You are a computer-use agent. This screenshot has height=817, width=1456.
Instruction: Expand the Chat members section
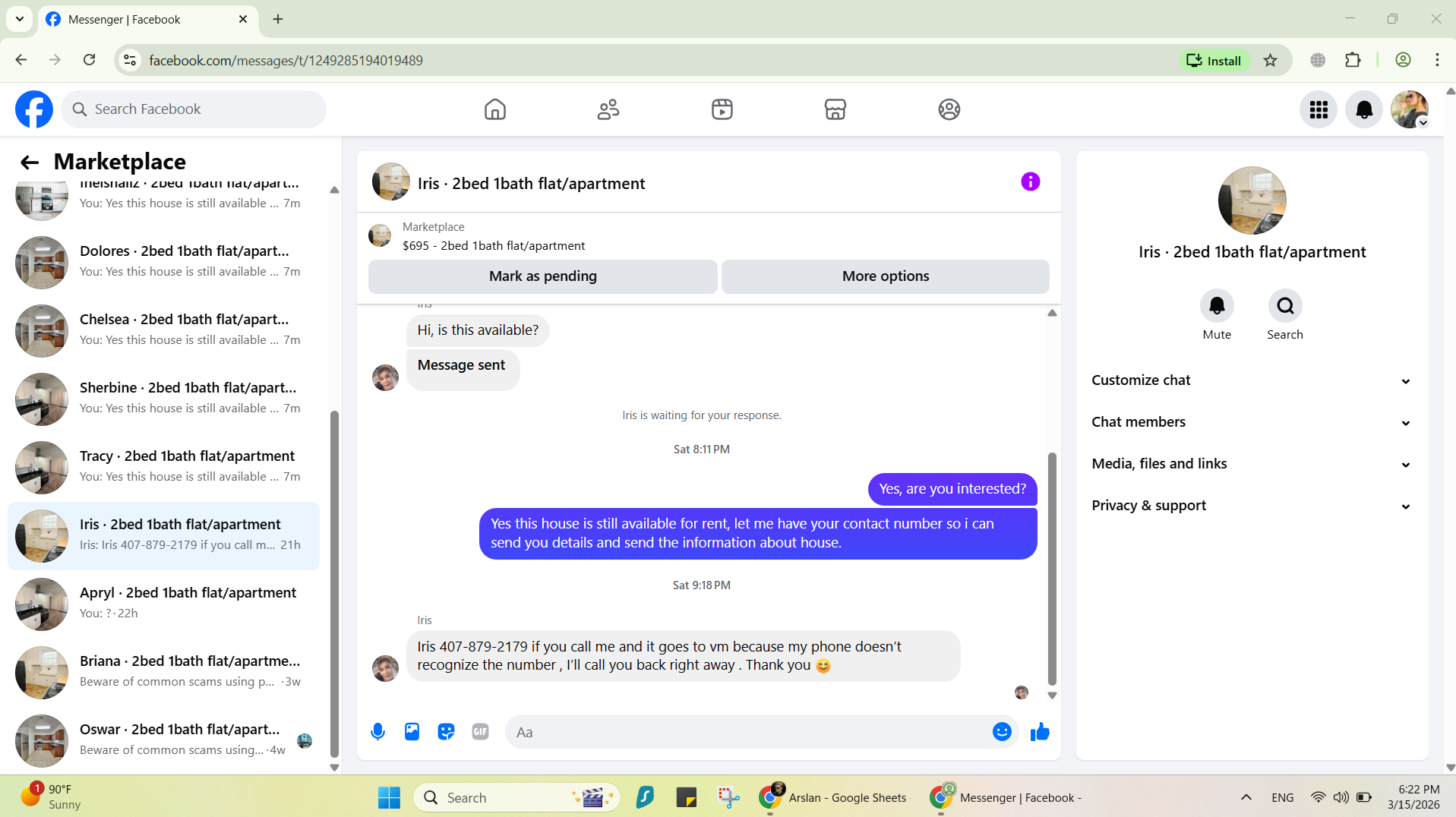pos(1252,422)
